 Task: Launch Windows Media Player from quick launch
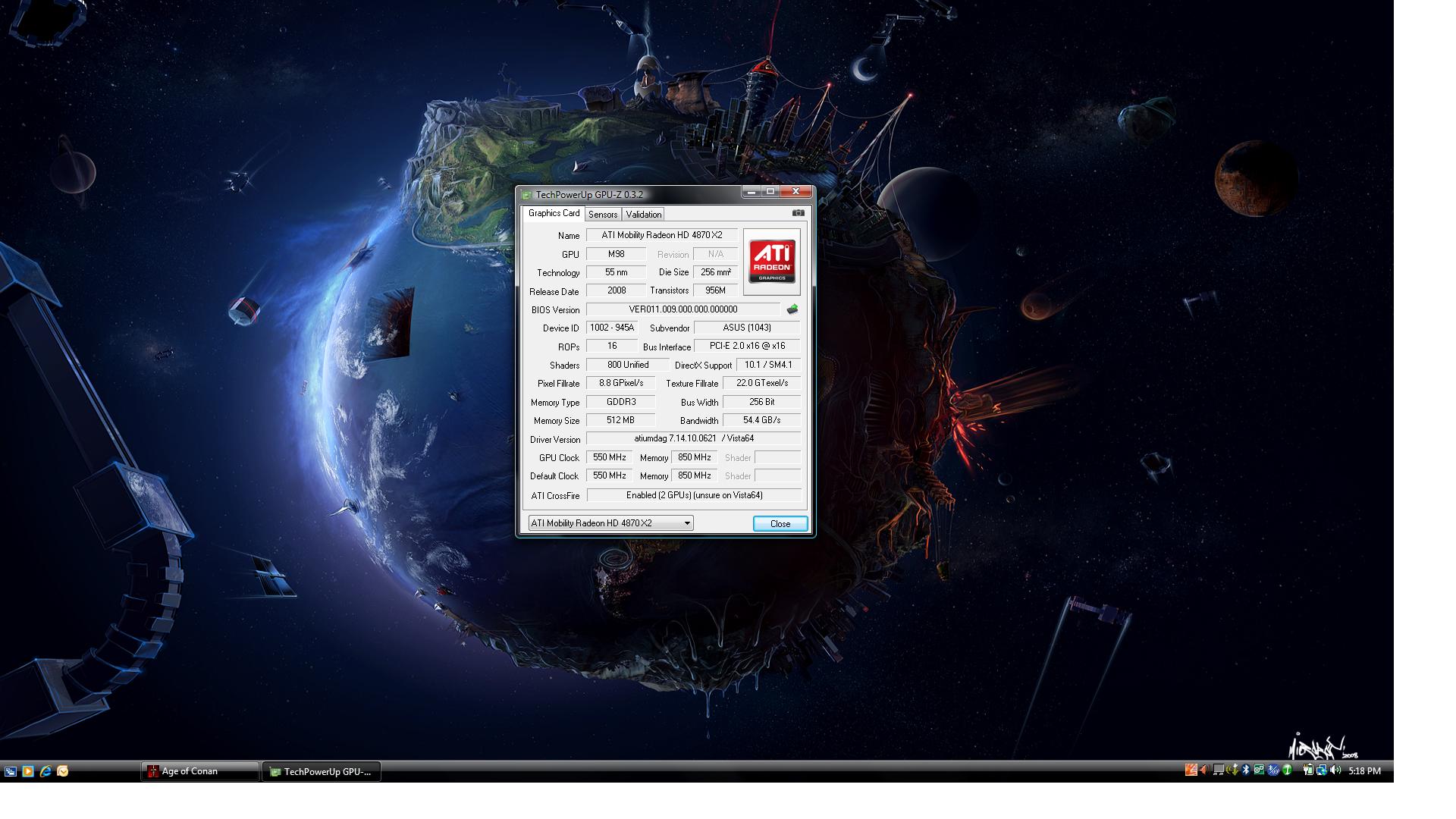28,771
